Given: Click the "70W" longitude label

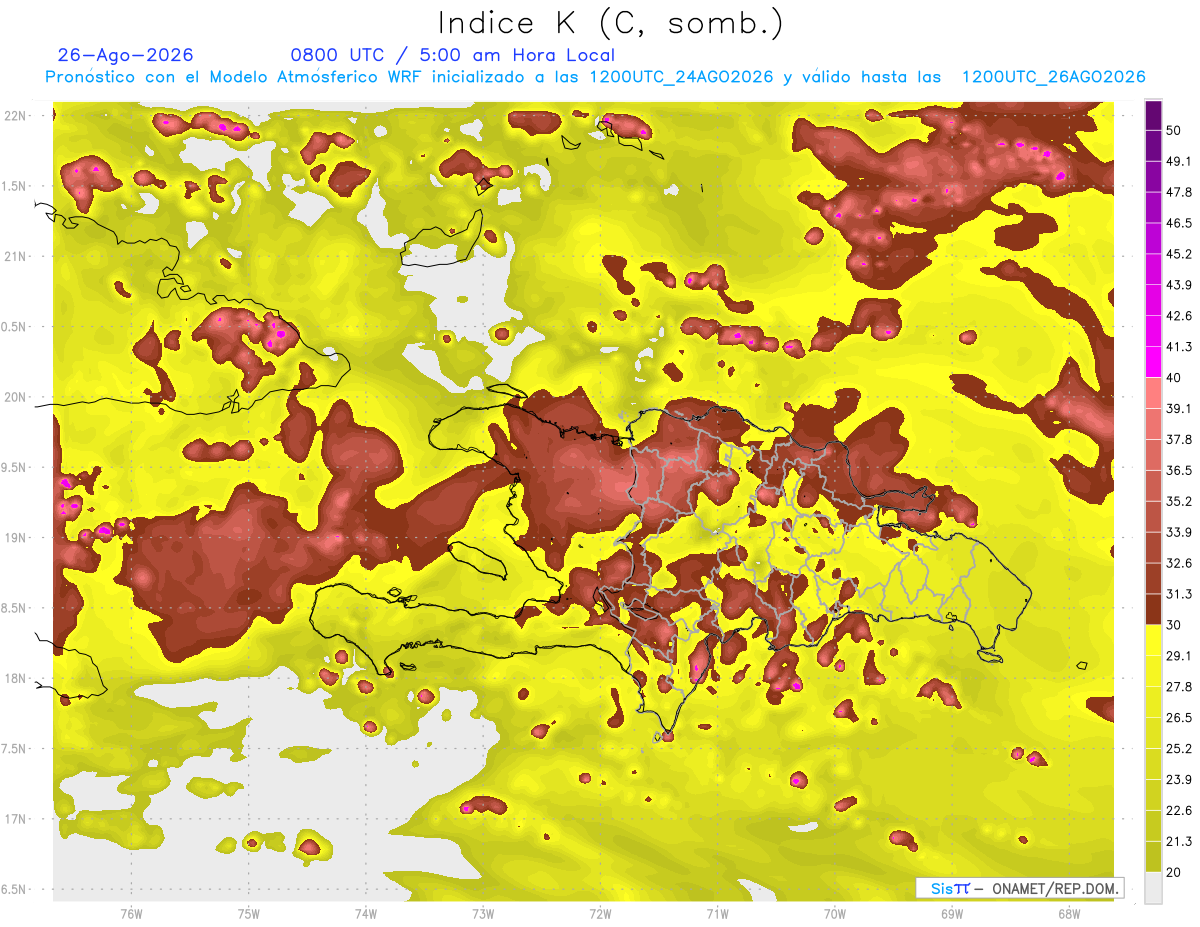Looking at the screenshot, I should pos(835,914).
